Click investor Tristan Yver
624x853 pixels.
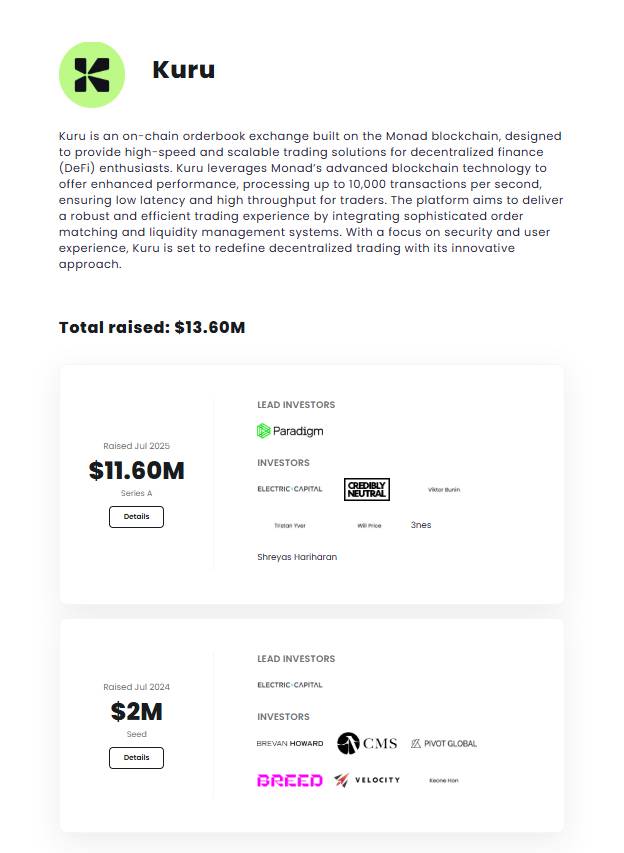(290, 525)
